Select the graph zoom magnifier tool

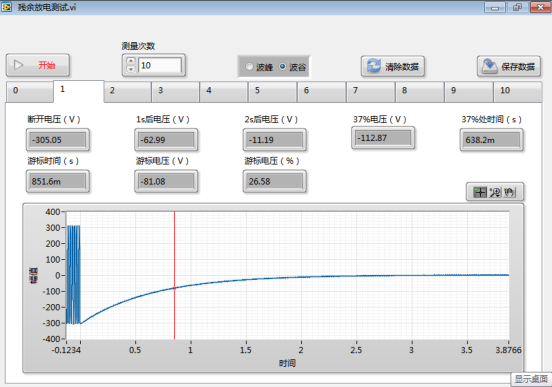495,192
